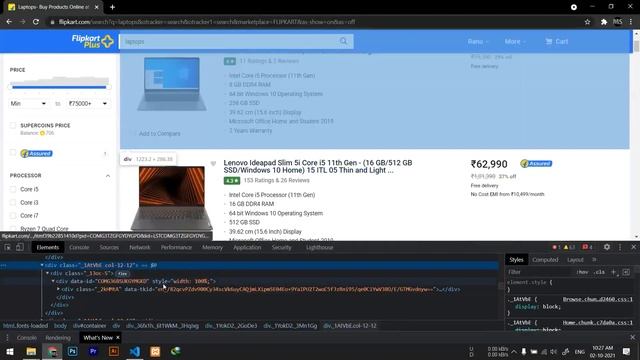Select body in the DOM breadcrumb
The image size is (640, 360).
[60, 326]
